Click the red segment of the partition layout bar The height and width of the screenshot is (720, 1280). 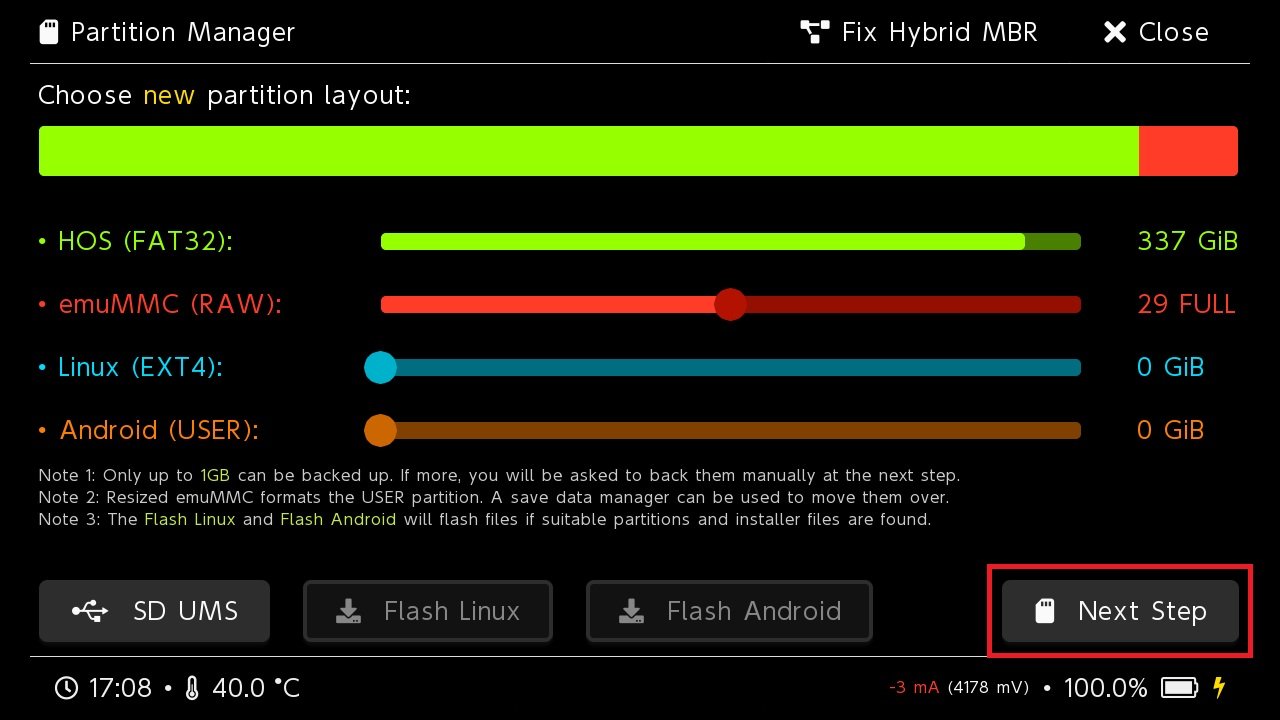click(x=1188, y=151)
